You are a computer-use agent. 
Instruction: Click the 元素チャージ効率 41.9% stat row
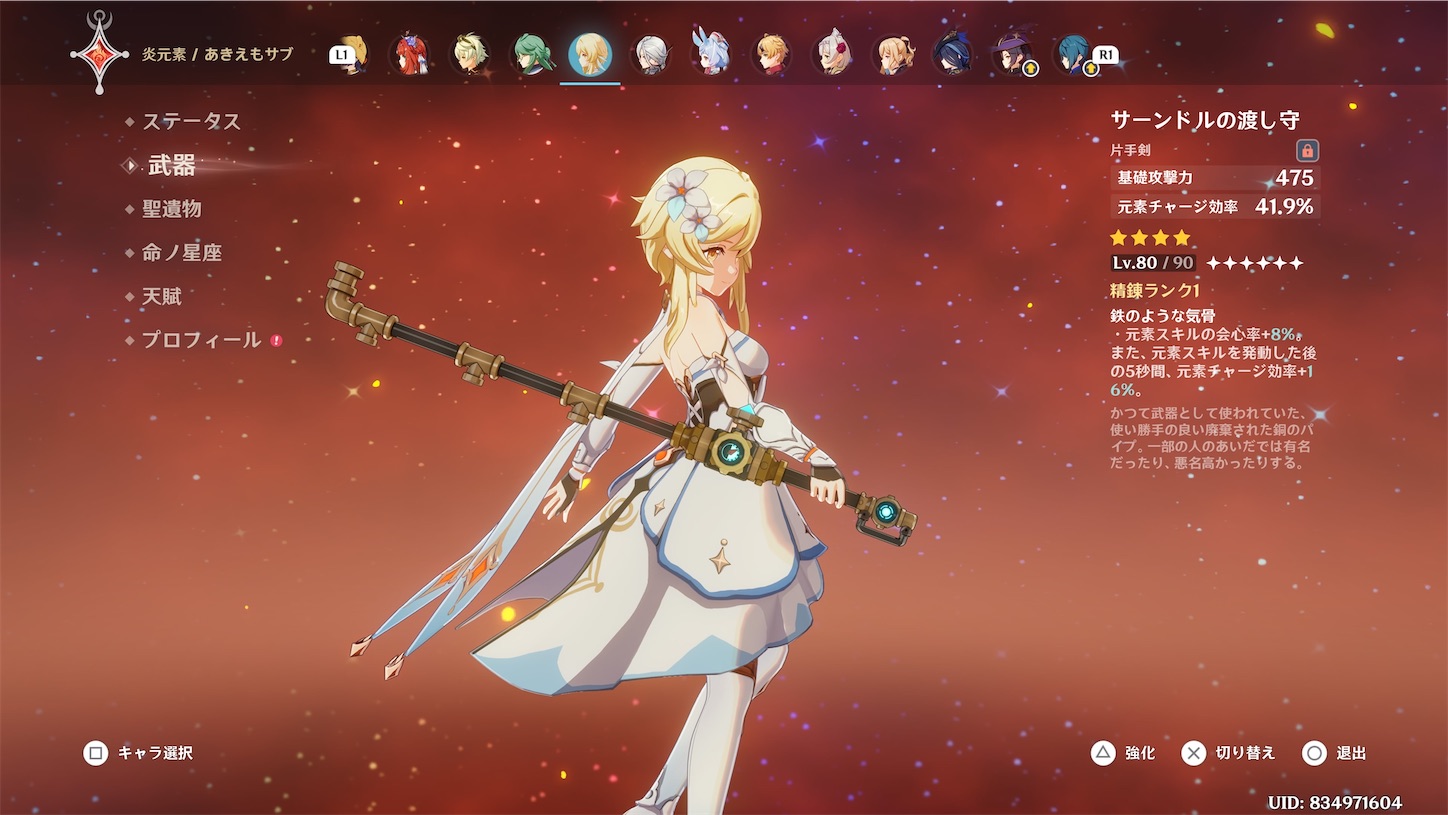(x=1215, y=207)
